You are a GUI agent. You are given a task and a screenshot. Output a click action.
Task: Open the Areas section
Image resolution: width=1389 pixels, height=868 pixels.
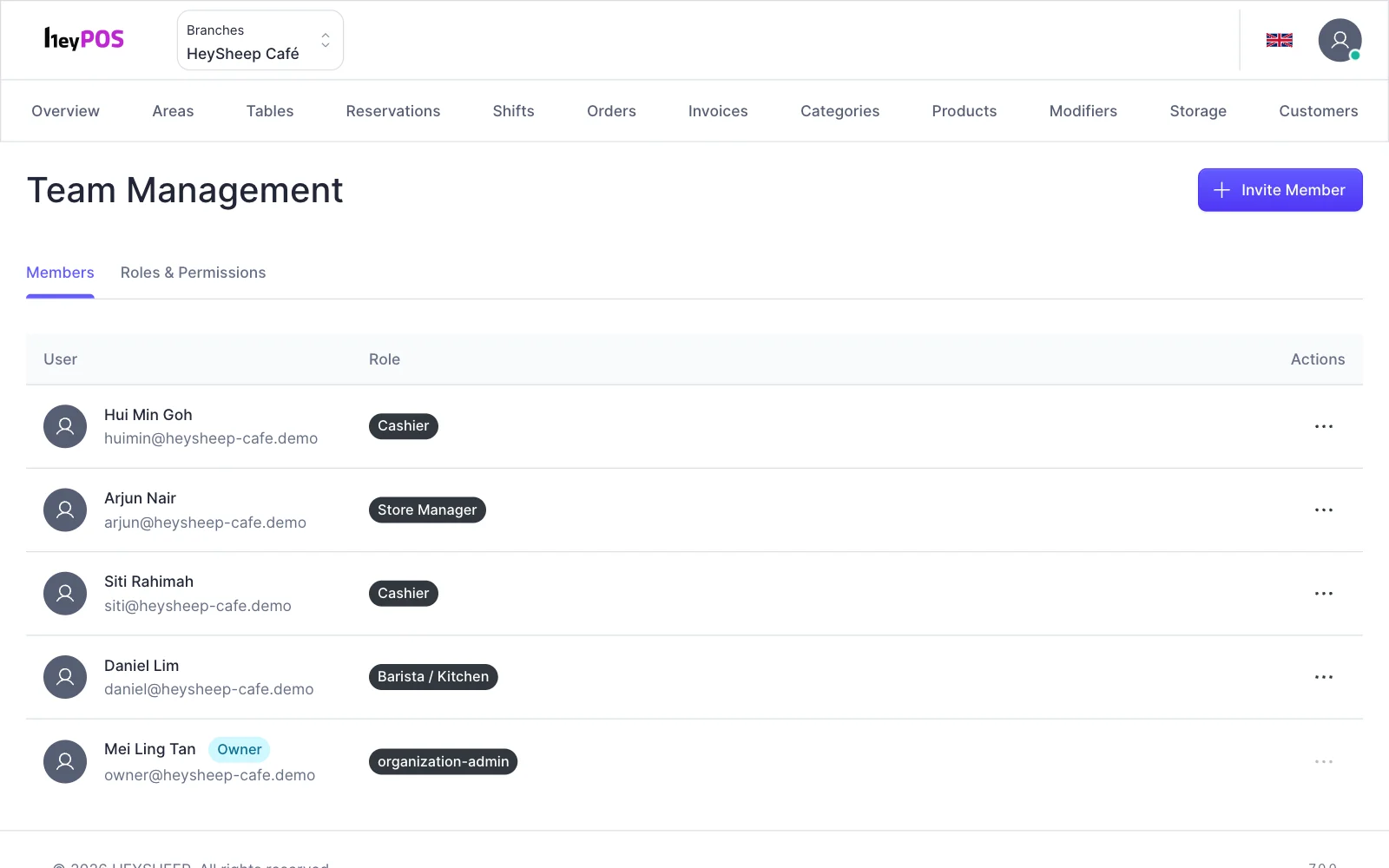click(x=173, y=111)
